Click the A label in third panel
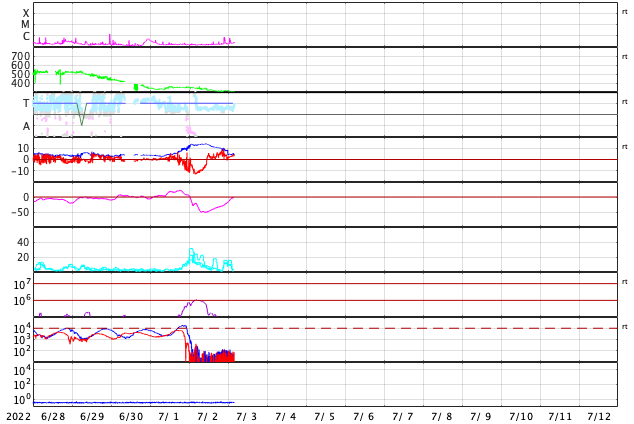This screenshot has width=634, height=424. point(26,127)
